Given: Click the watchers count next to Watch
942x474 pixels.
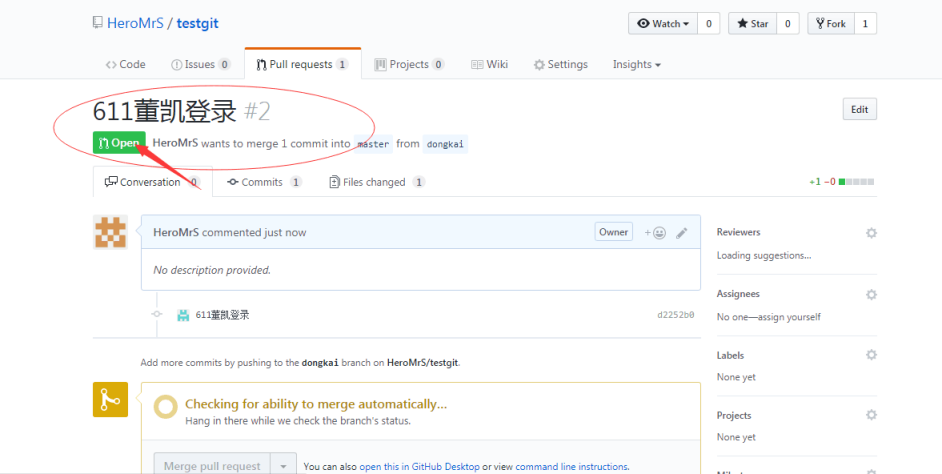Looking at the screenshot, I should pyautogui.click(x=709, y=23).
